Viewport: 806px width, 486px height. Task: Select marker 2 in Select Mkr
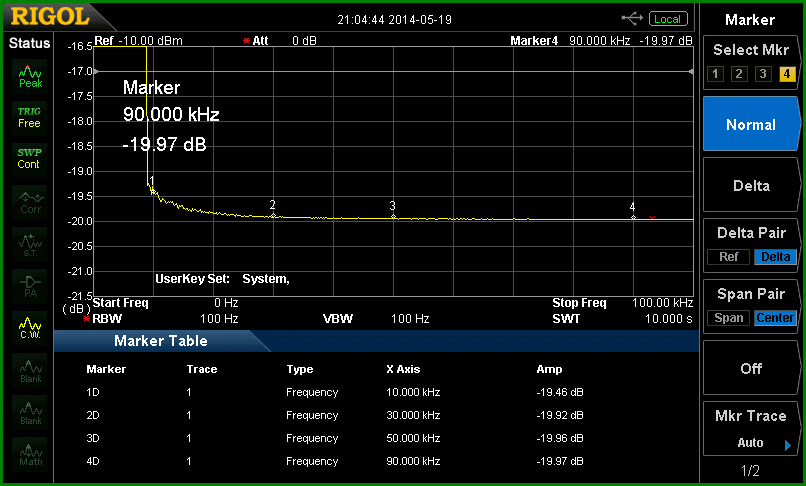[739, 74]
